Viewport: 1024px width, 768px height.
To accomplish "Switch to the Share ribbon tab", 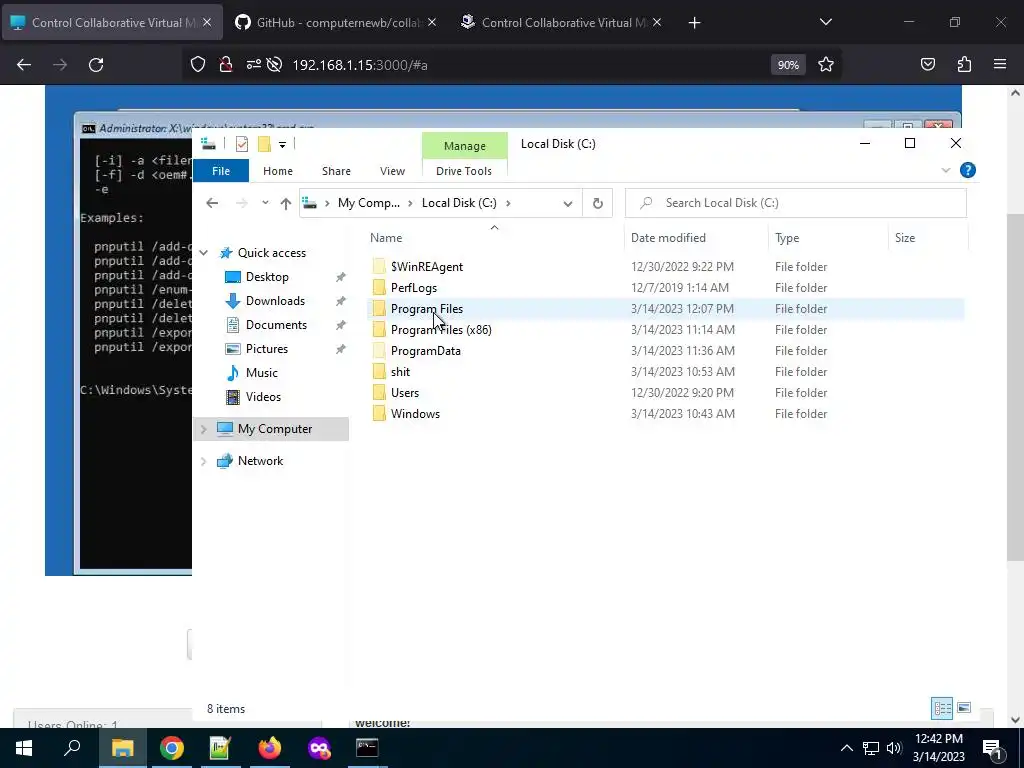I will click(336, 171).
